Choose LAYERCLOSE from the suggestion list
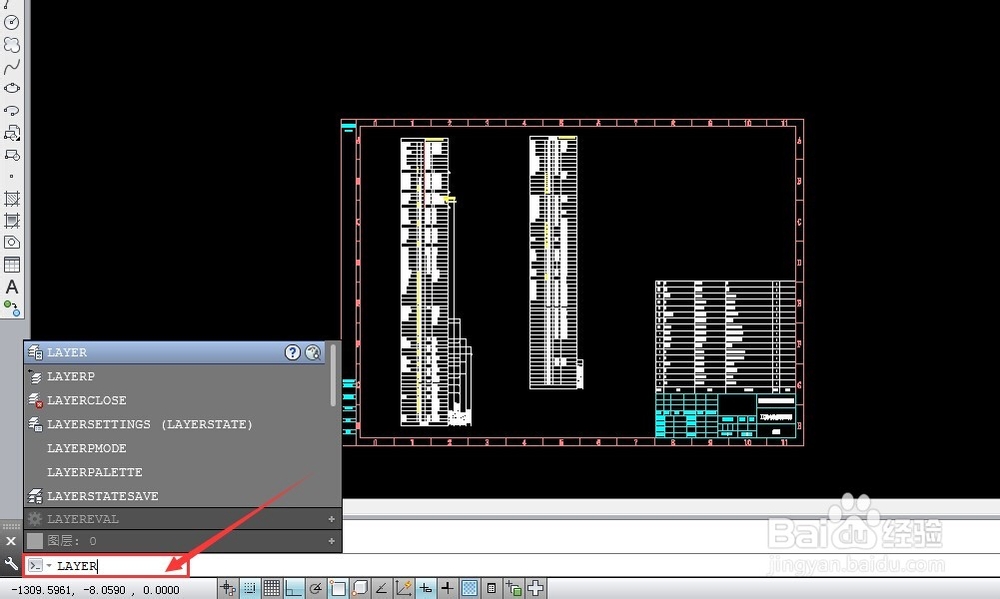Screen dimensions: 1000x599 (x=175, y=400)
